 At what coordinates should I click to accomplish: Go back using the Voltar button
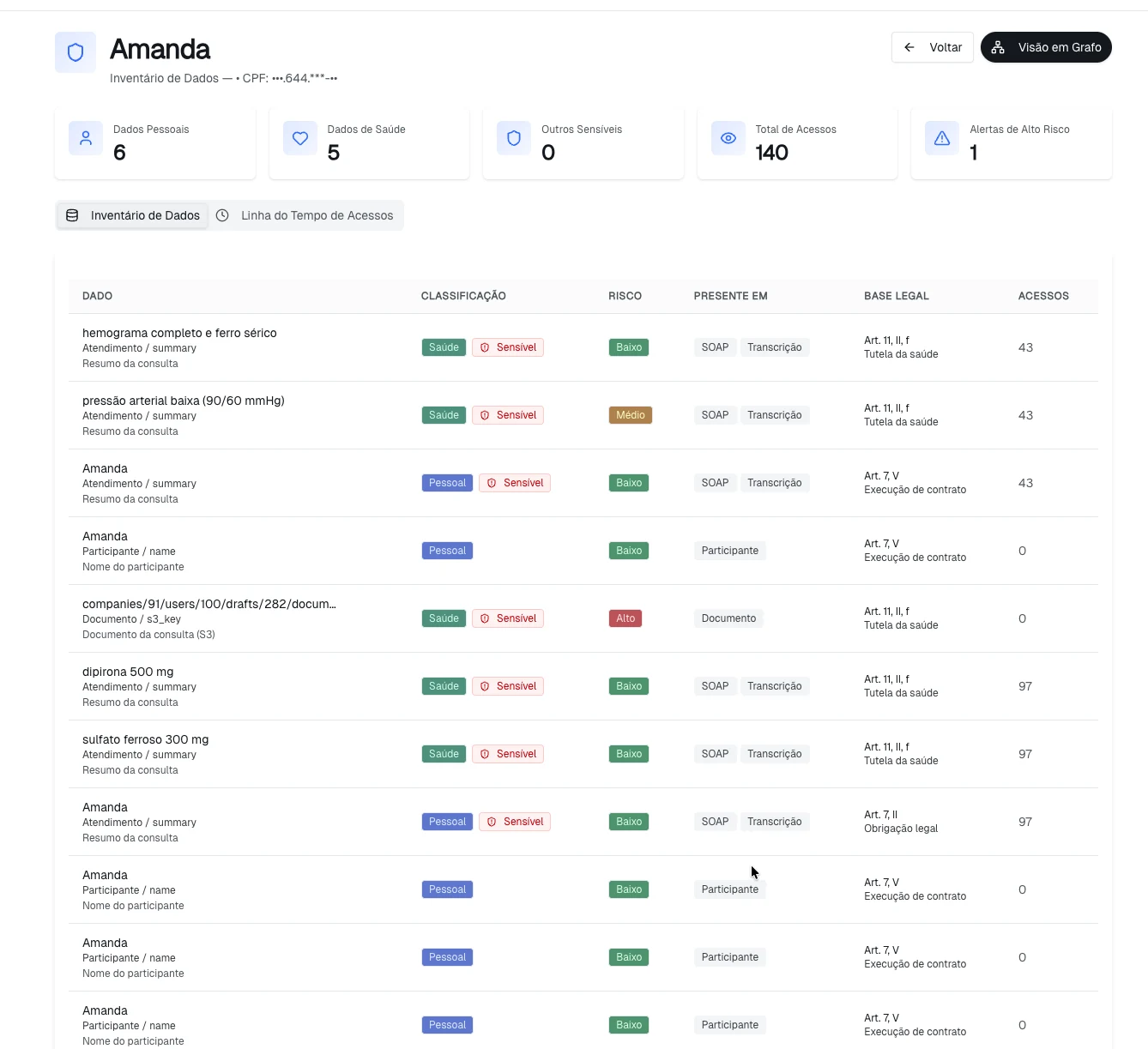933,47
